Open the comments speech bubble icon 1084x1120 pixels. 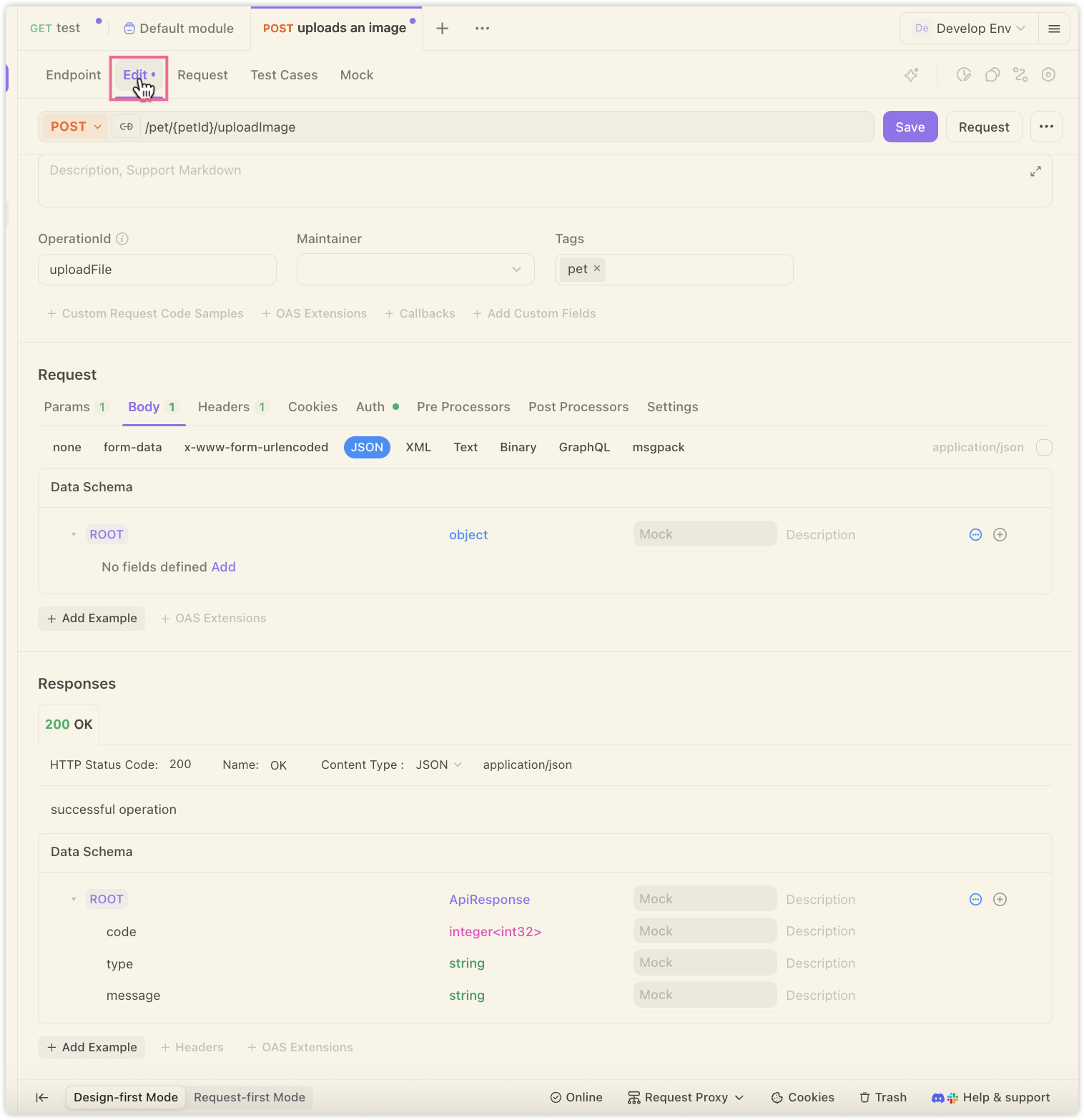tap(992, 75)
